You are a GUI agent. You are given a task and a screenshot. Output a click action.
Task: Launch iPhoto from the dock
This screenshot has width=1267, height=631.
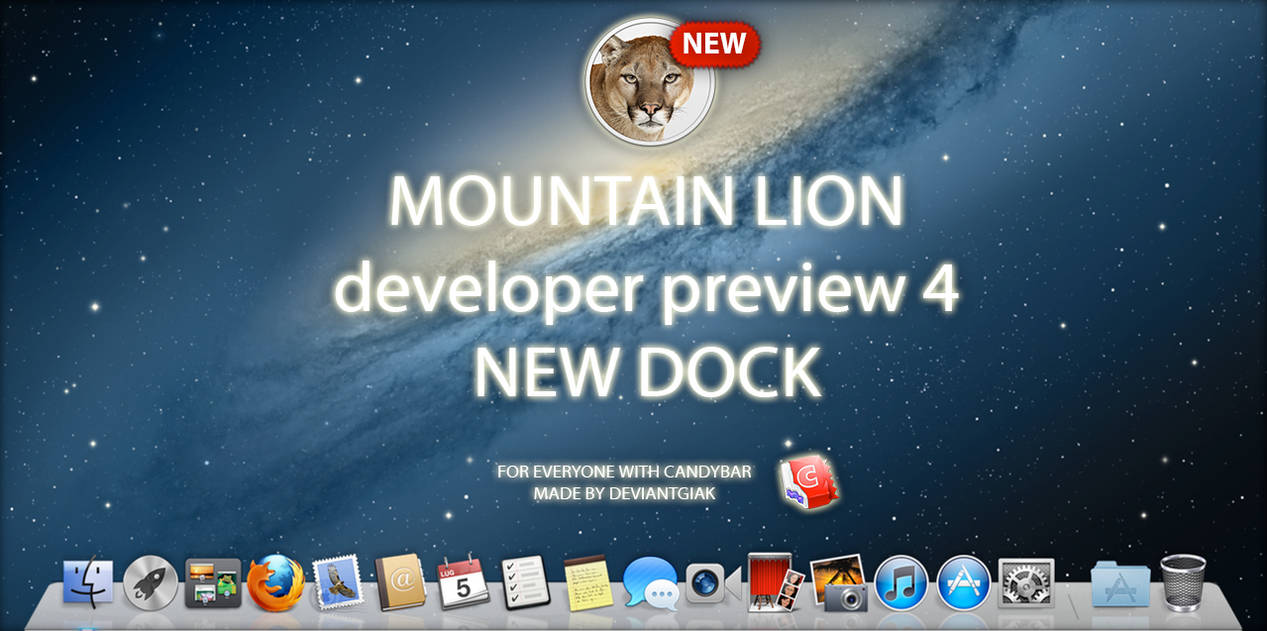coord(838,583)
